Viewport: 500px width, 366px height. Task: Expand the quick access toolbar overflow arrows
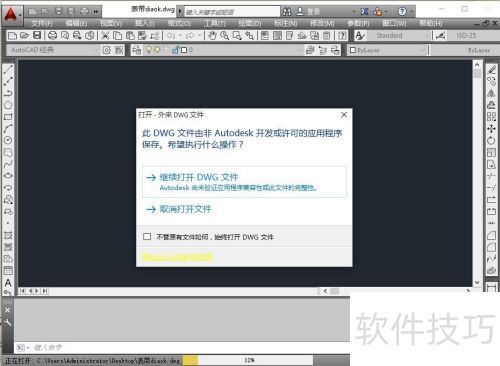[x=96, y=12]
